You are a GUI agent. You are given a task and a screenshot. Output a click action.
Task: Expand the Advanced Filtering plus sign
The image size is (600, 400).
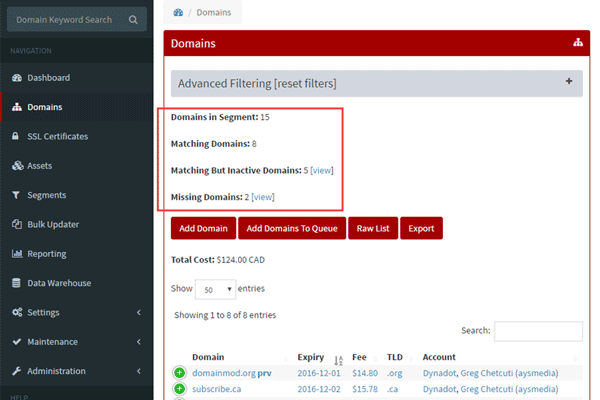click(x=568, y=81)
